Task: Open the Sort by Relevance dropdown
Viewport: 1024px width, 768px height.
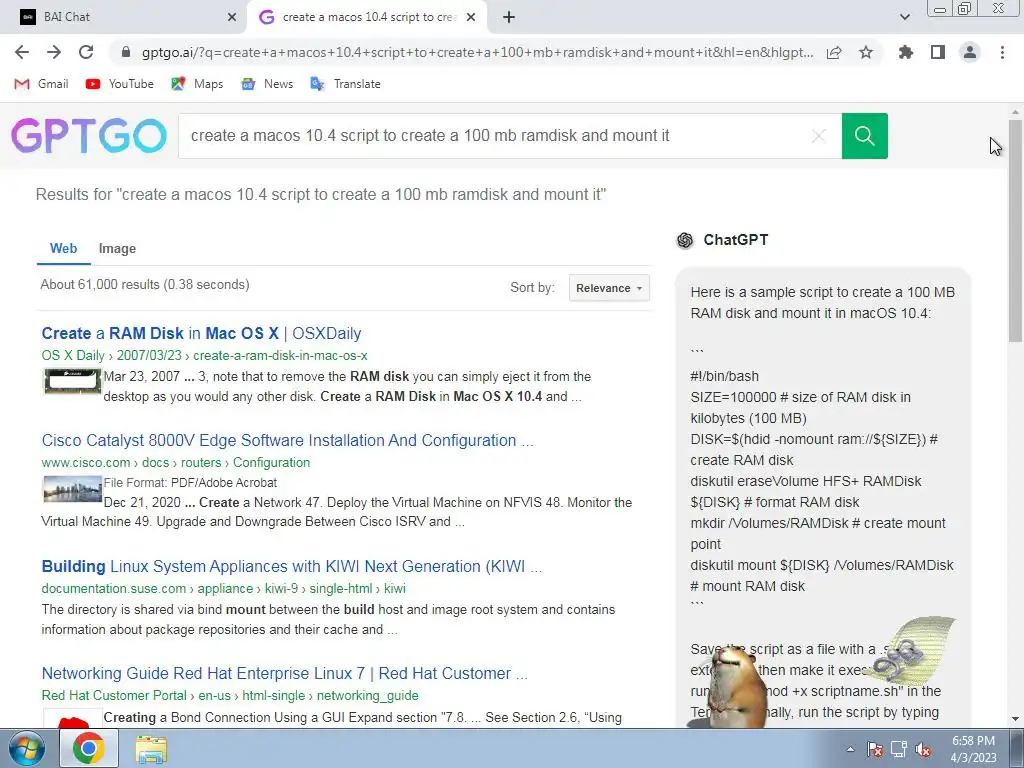Action: [x=609, y=288]
